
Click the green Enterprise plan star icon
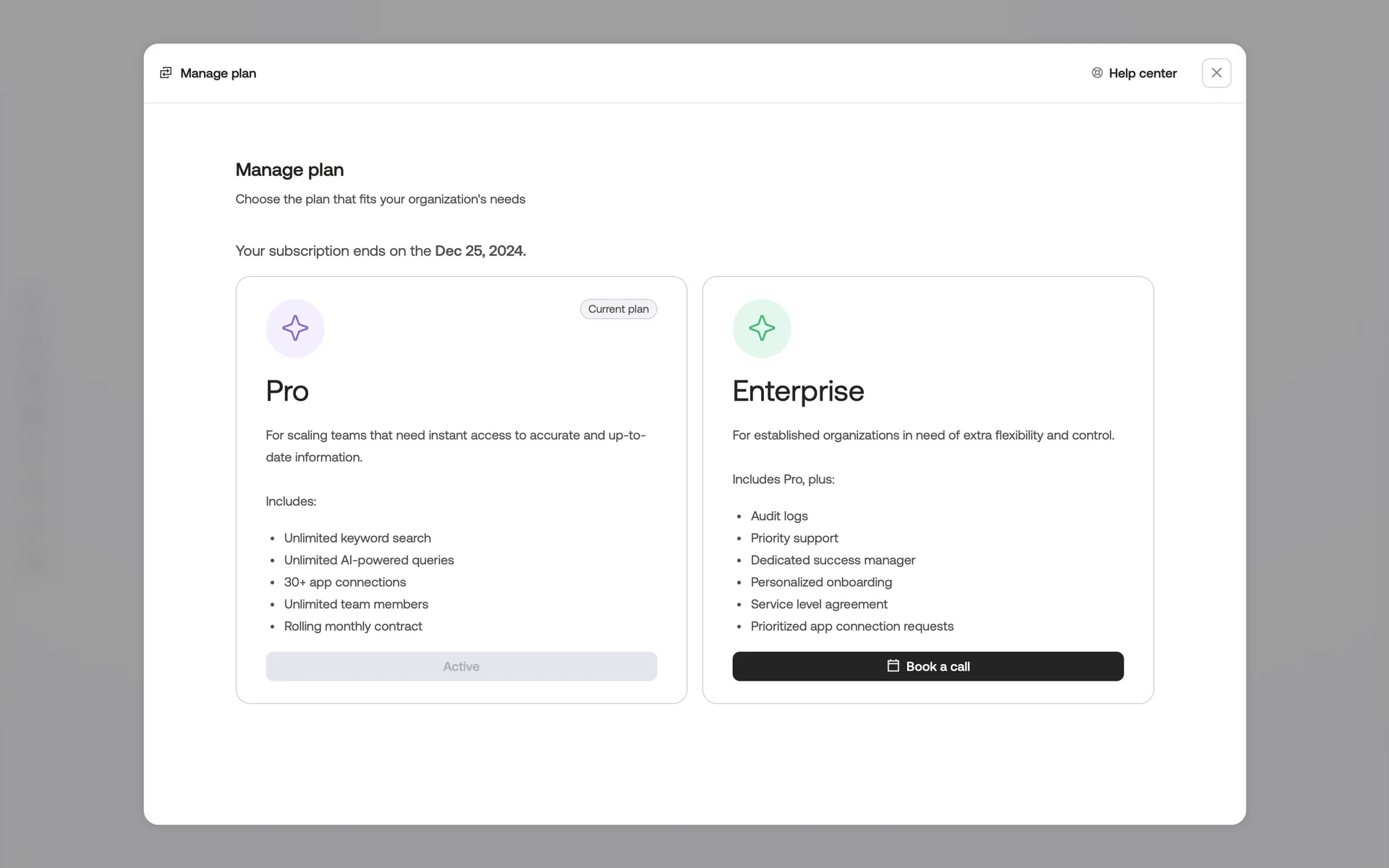(x=762, y=328)
